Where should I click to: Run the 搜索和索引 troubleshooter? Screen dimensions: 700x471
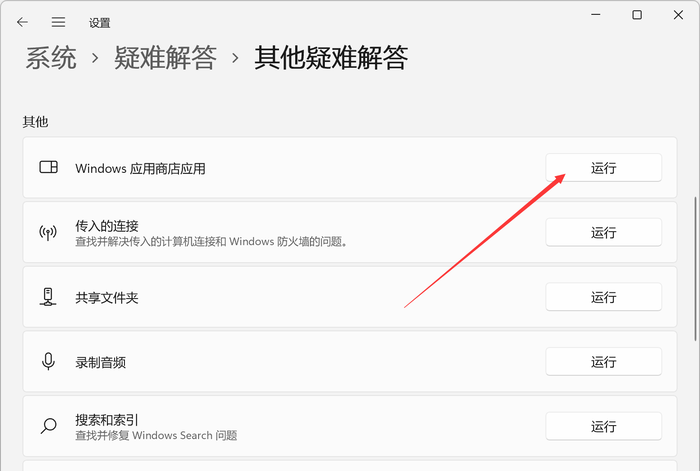(x=603, y=426)
